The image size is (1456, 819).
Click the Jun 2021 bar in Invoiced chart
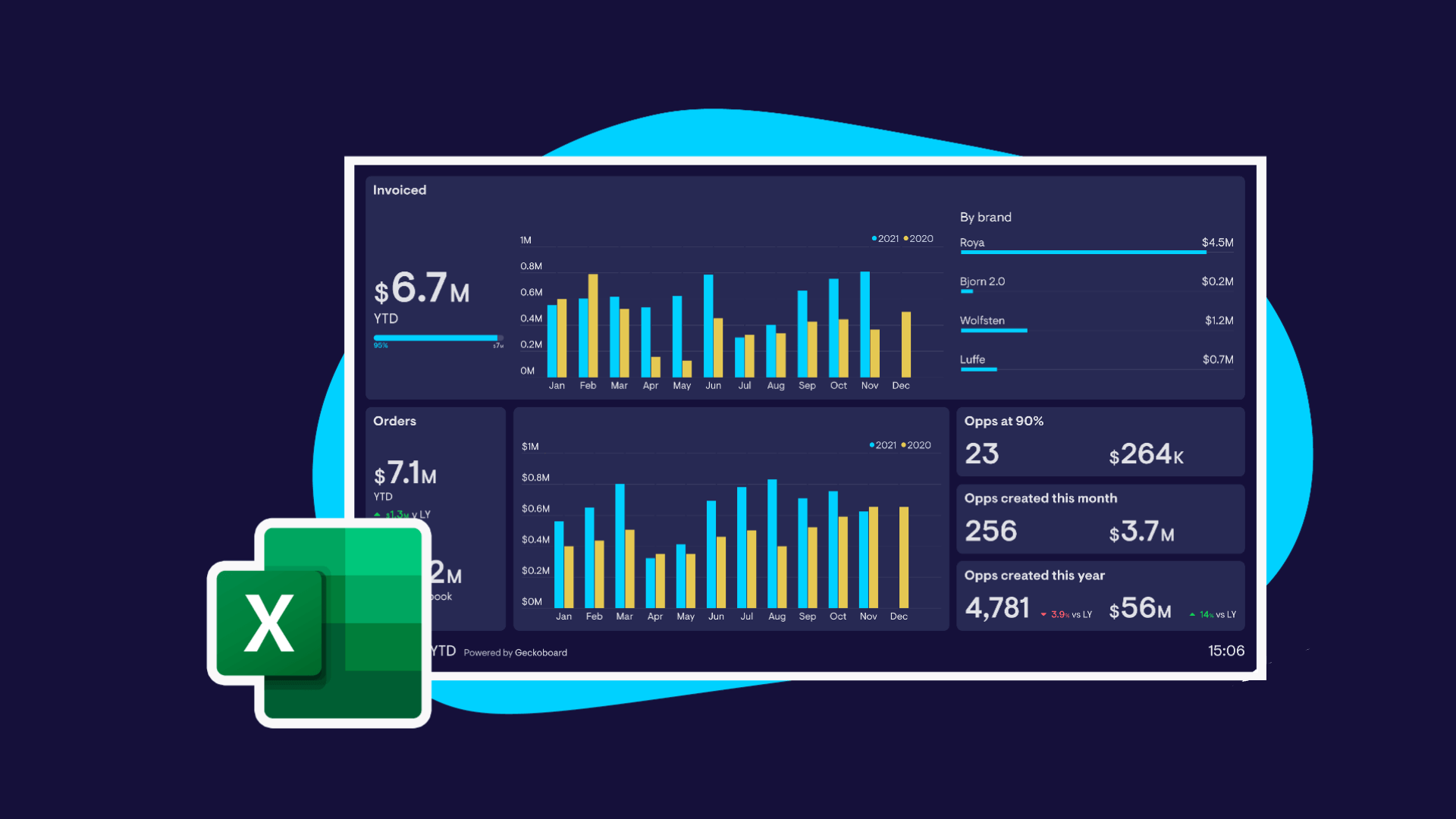tap(708, 326)
